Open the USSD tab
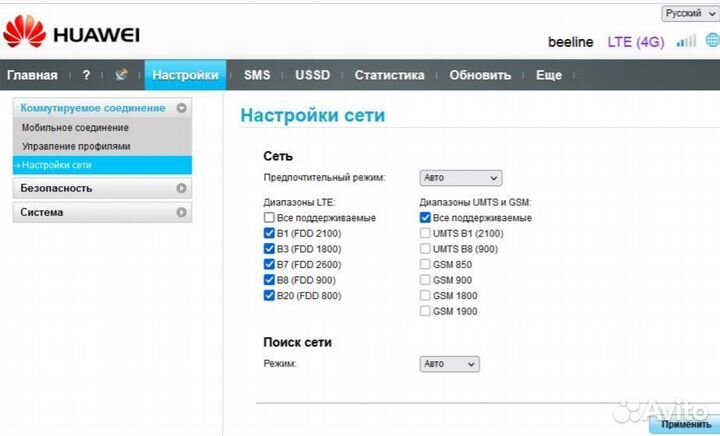 312,75
